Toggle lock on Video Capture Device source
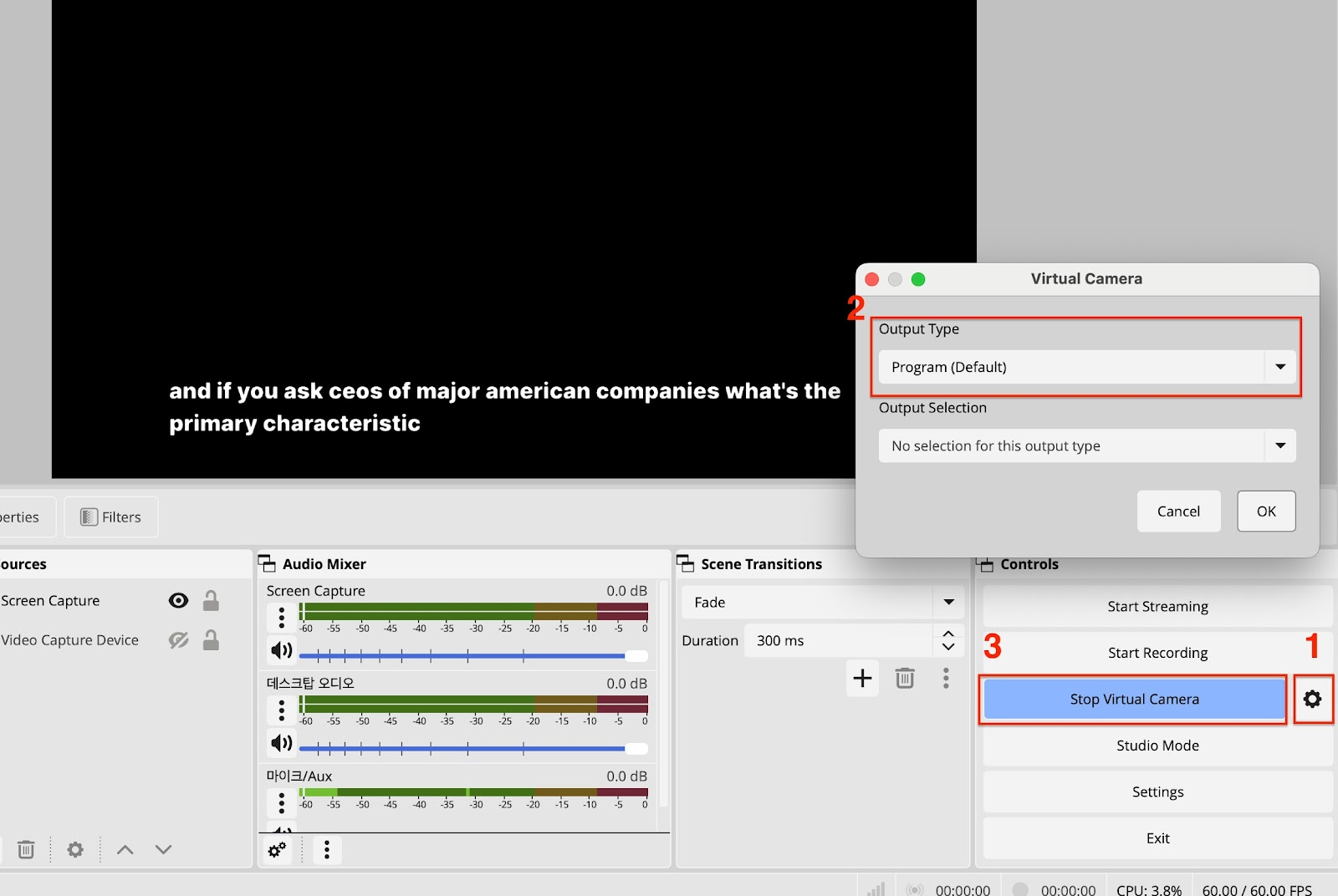The height and width of the screenshot is (896, 1338). click(212, 640)
